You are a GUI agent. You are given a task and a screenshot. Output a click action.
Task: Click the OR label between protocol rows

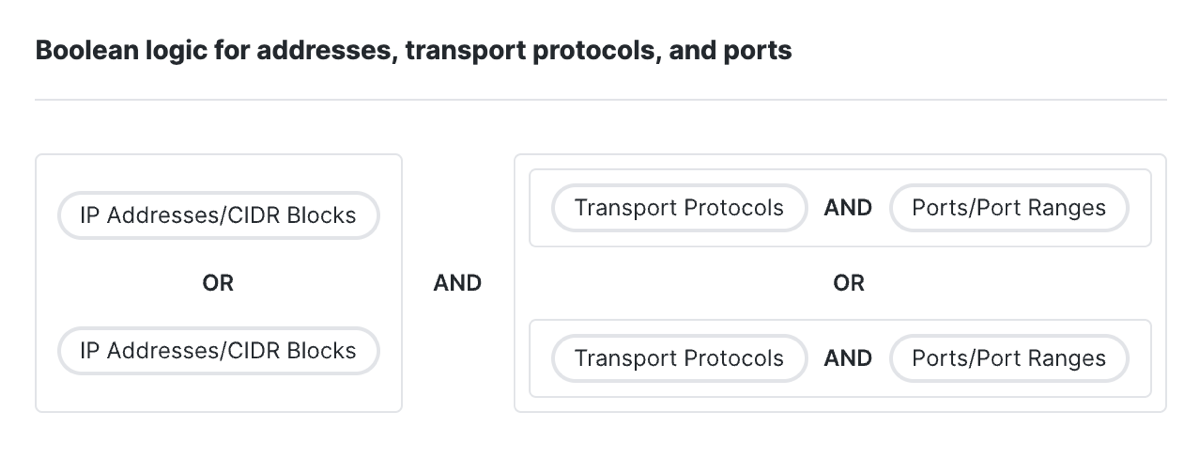click(x=848, y=283)
